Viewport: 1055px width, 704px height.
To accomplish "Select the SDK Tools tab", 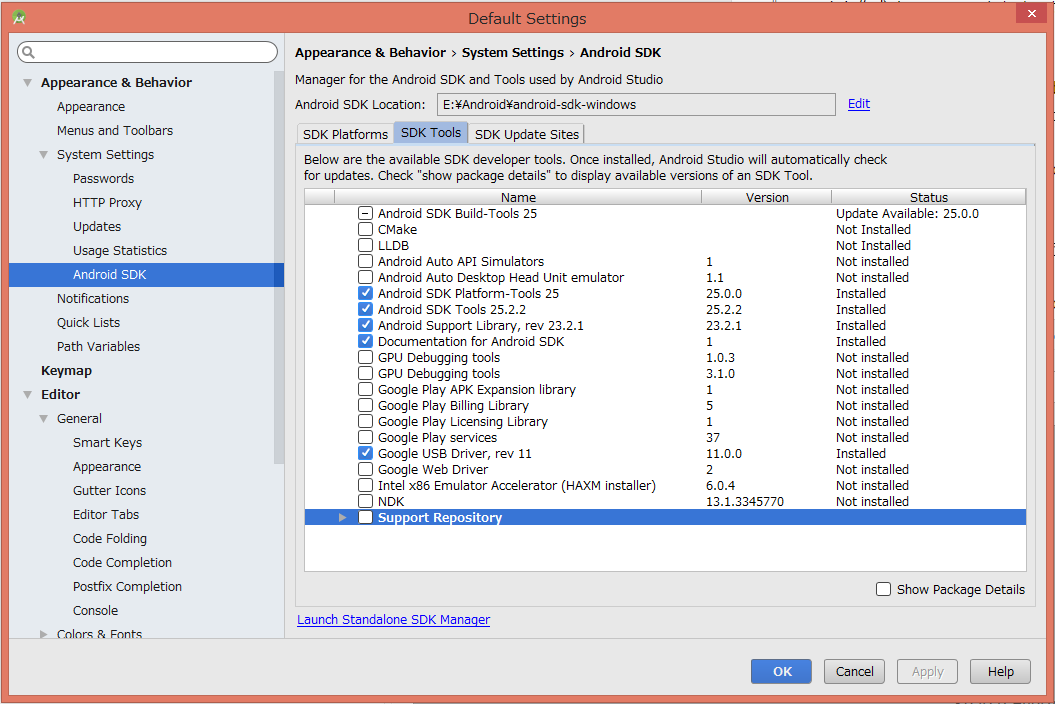I will tap(431, 133).
